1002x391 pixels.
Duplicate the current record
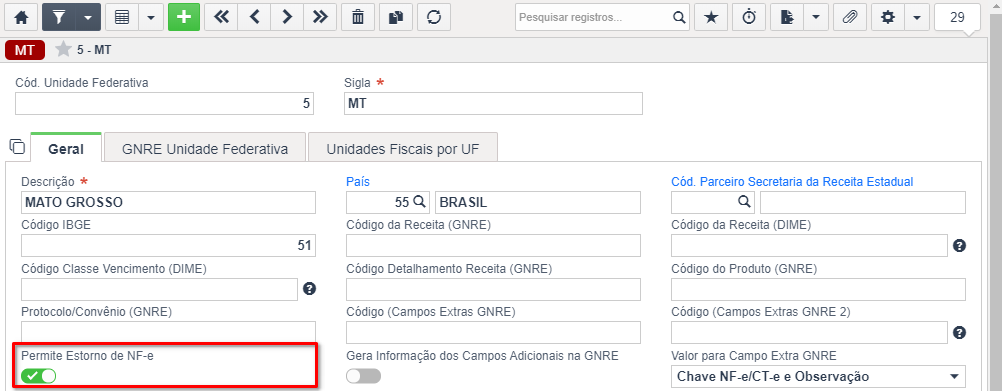pyautogui.click(x=396, y=17)
